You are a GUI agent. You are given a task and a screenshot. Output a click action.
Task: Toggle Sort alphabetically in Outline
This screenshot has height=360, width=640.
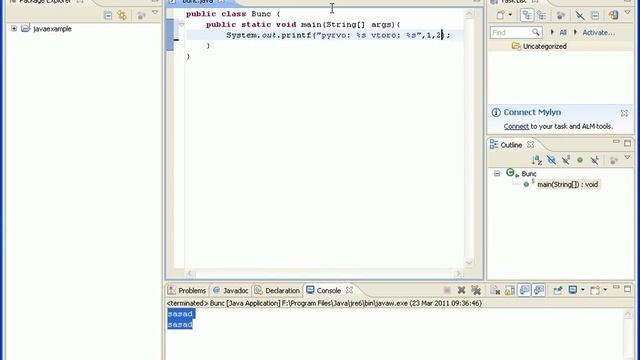[x=537, y=160]
